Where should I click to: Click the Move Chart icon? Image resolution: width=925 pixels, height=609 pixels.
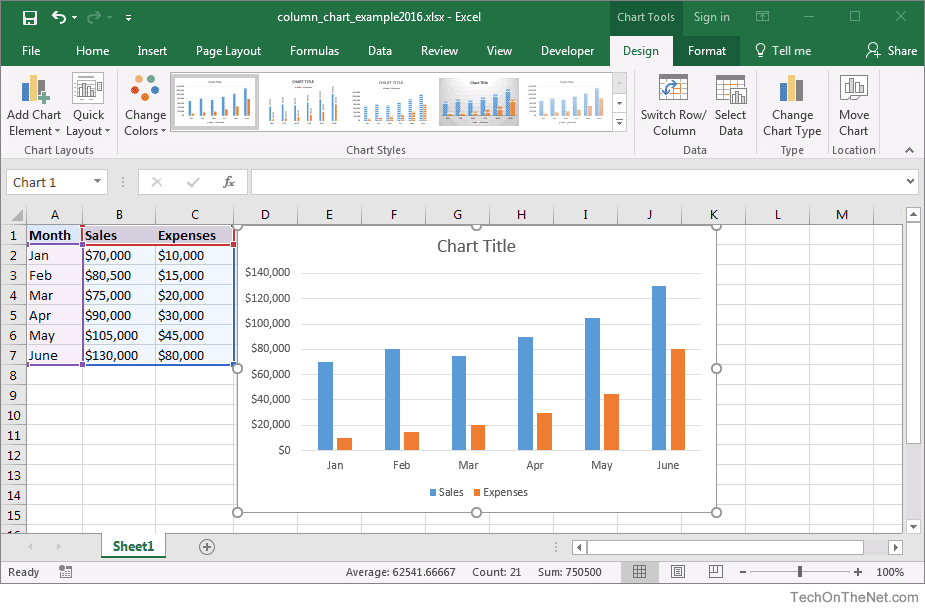point(853,88)
